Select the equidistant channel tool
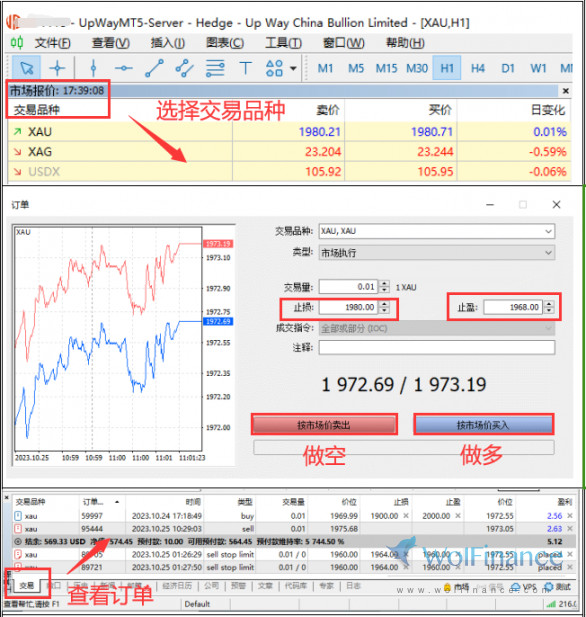 (185, 68)
